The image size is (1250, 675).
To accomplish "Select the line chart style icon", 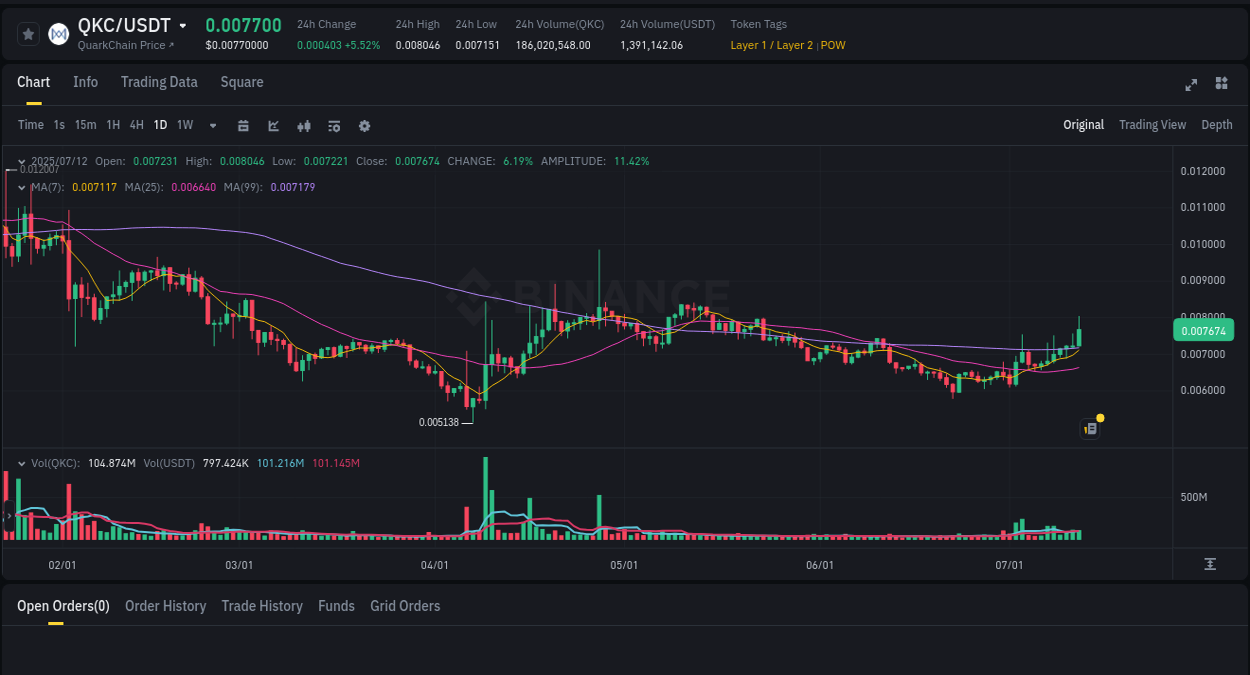I will (273, 126).
